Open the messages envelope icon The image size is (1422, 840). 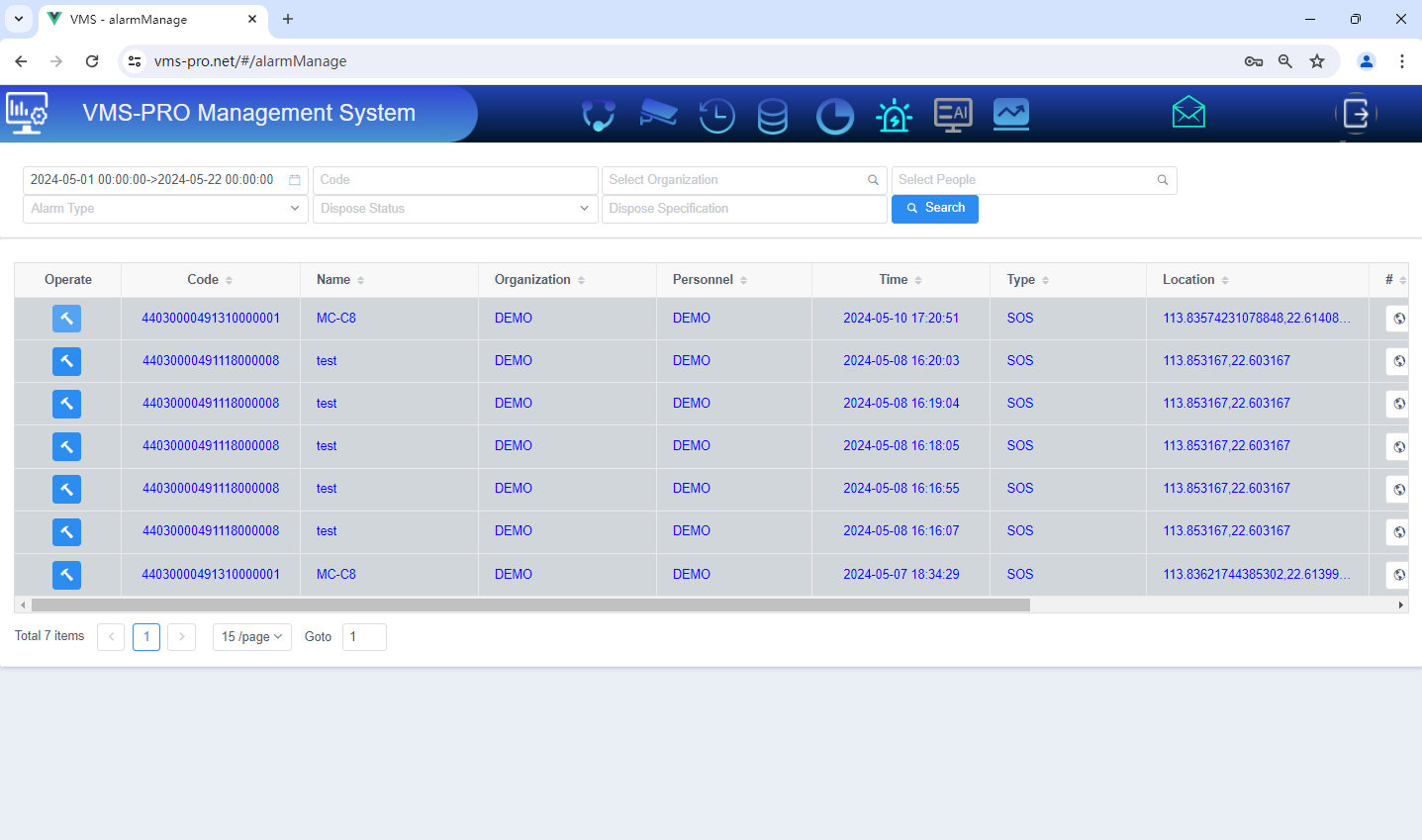pos(1187,112)
